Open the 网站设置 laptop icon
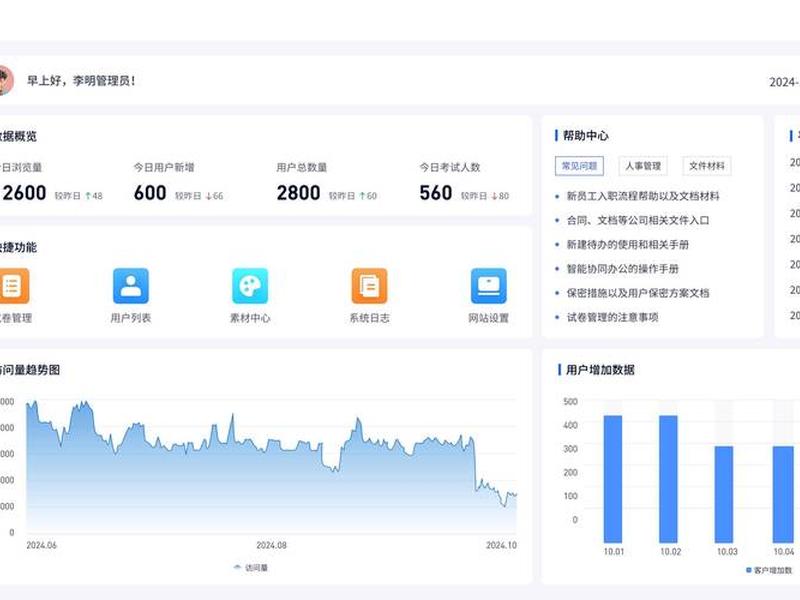 coord(489,286)
